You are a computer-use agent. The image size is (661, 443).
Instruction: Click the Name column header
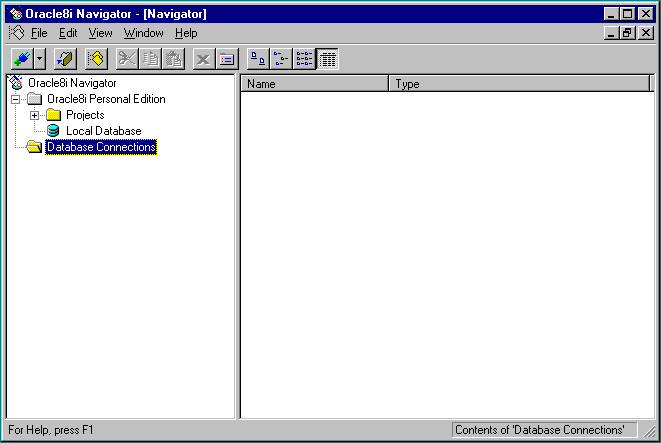(314, 84)
